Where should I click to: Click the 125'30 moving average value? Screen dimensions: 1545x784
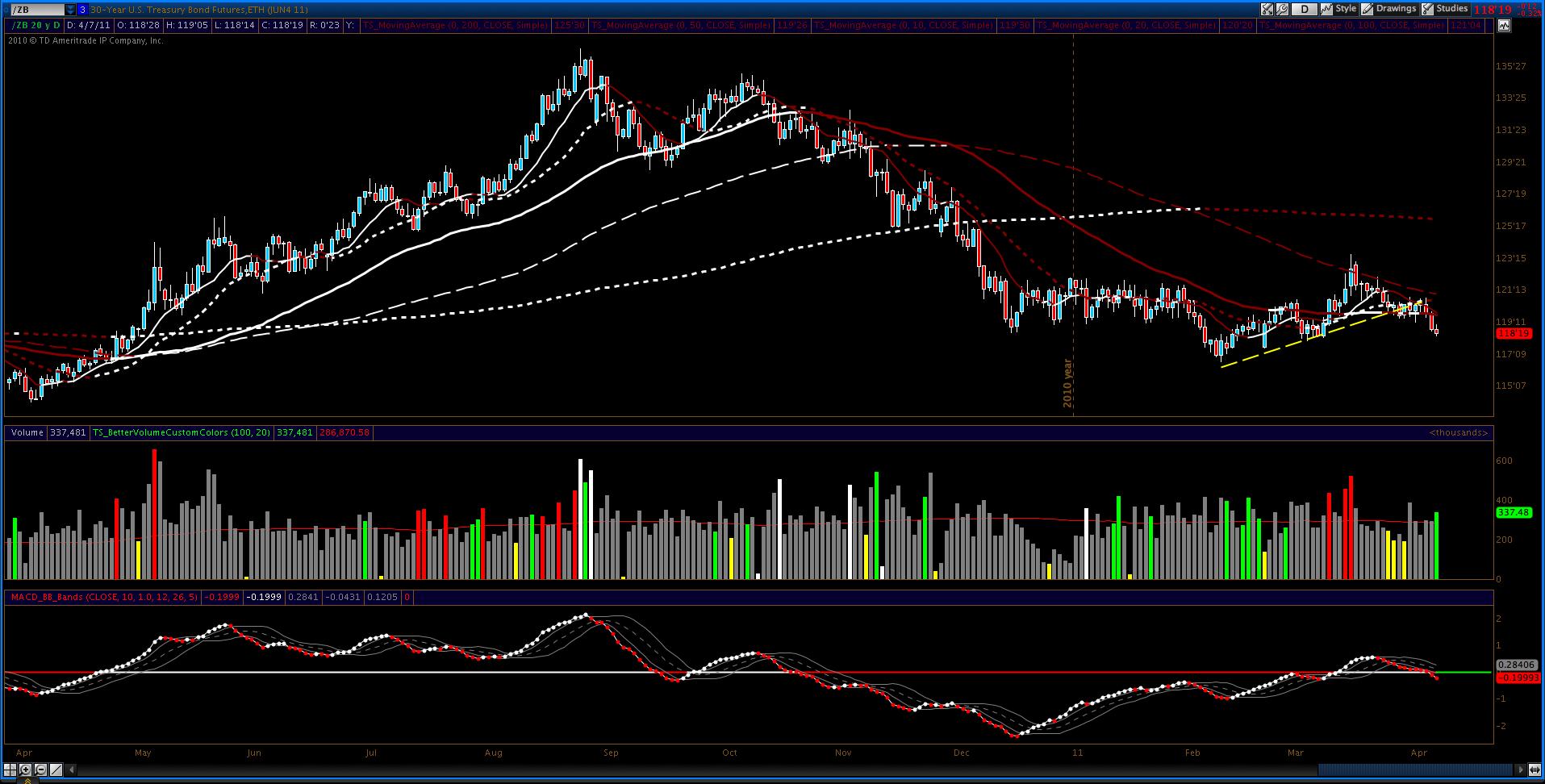(x=569, y=26)
